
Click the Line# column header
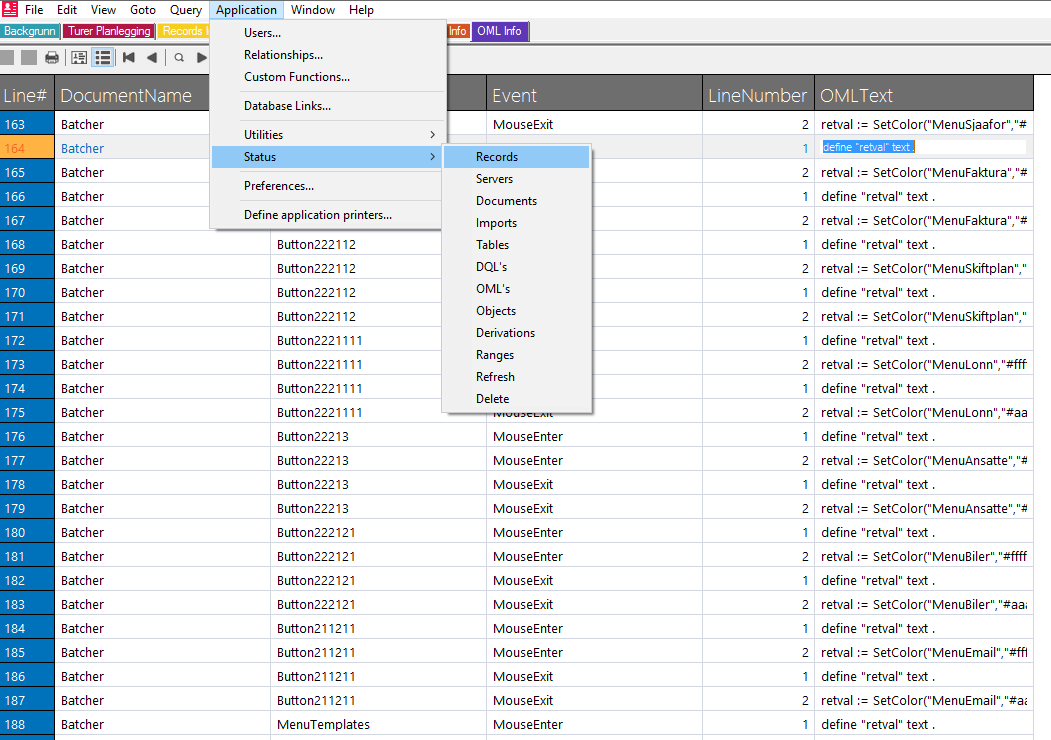27,95
